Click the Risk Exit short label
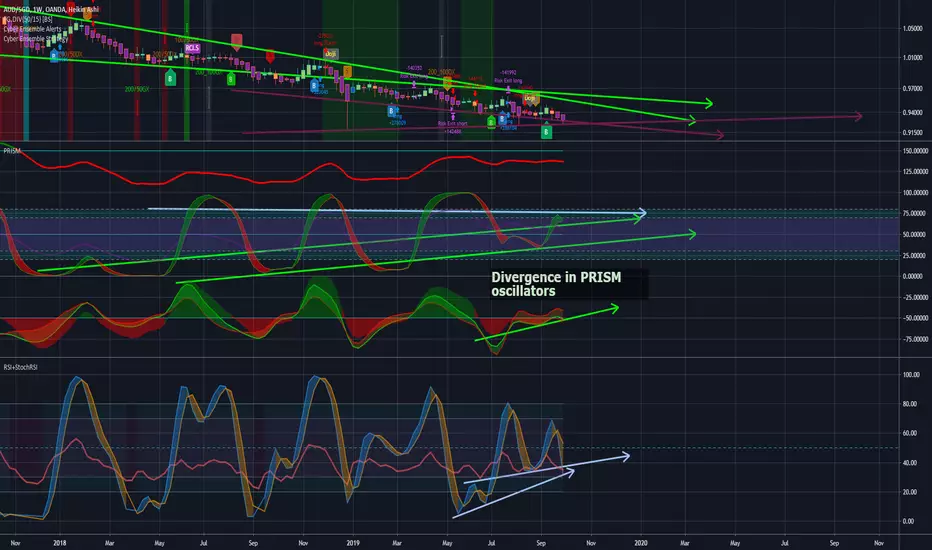The height and width of the screenshot is (550, 932). tap(453, 124)
